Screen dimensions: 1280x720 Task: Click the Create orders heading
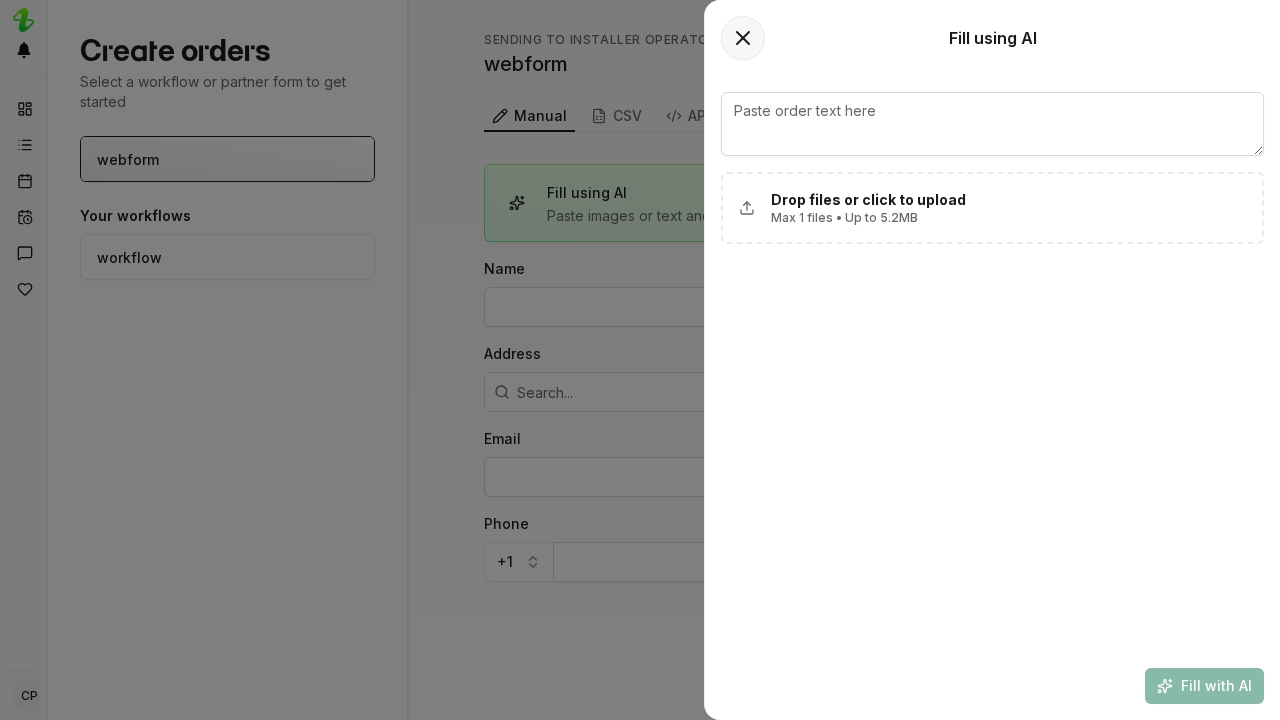point(175,51)
